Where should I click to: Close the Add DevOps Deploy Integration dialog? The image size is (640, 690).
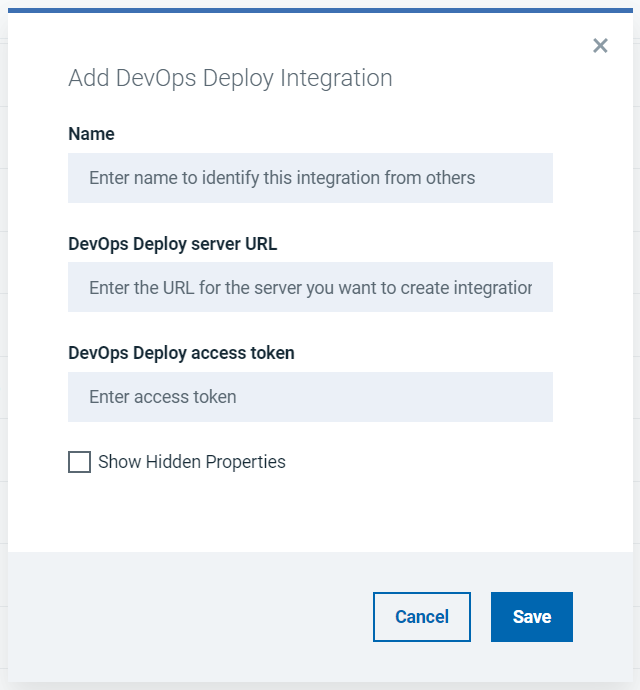click(600, 45)
